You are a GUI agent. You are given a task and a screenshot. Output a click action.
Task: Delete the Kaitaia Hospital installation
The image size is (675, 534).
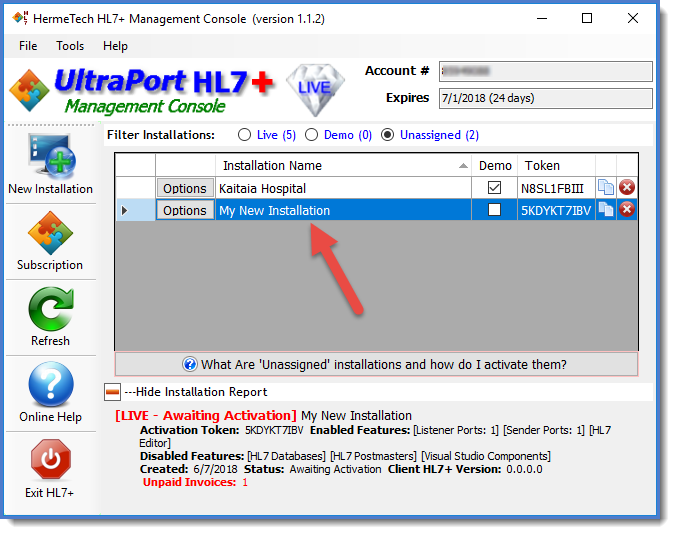[627, 187]
